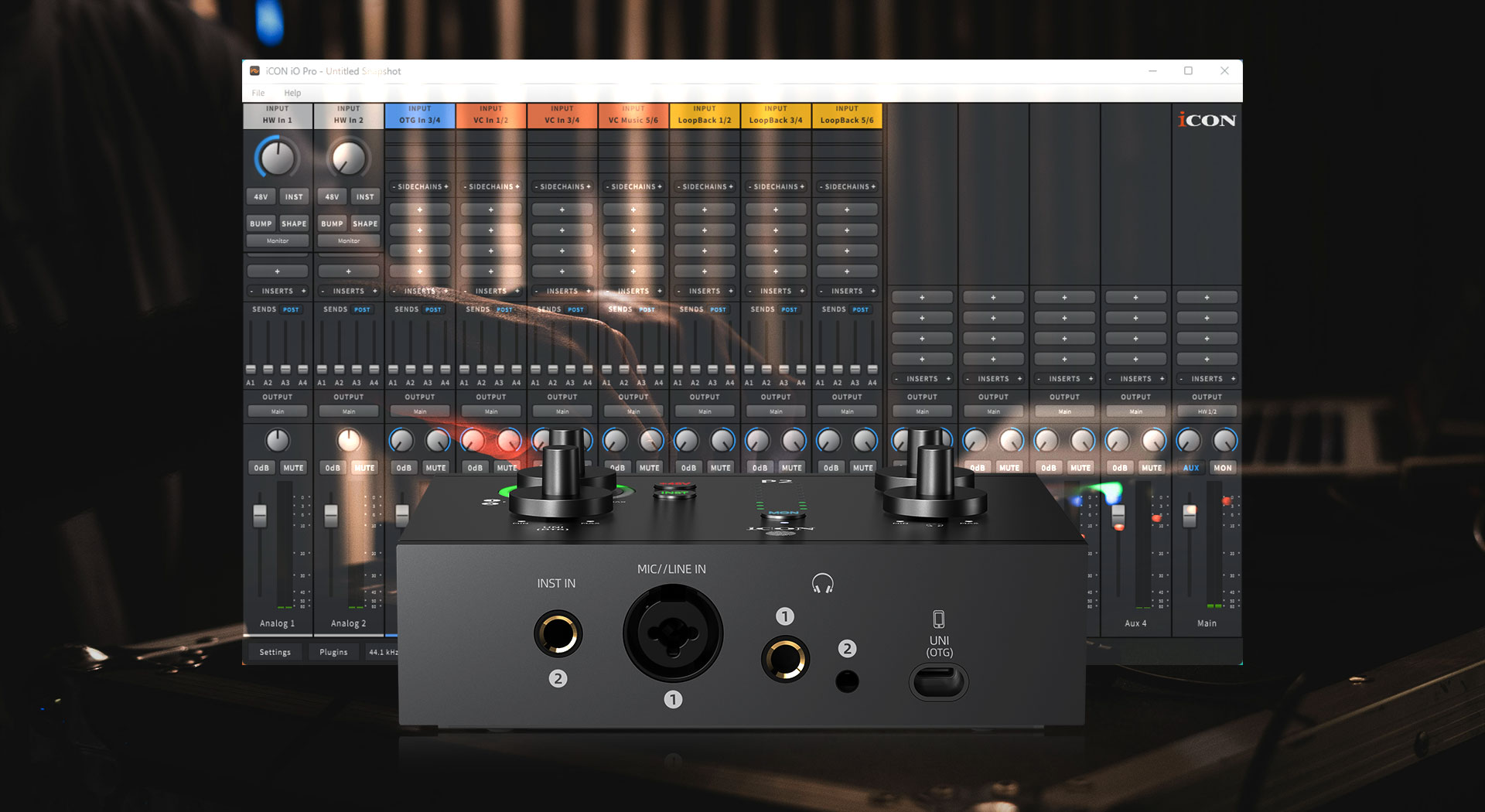The height and width of the screenshot is (812, 1485).
Task: Switch to the Plugins tab
Action: 334,652
